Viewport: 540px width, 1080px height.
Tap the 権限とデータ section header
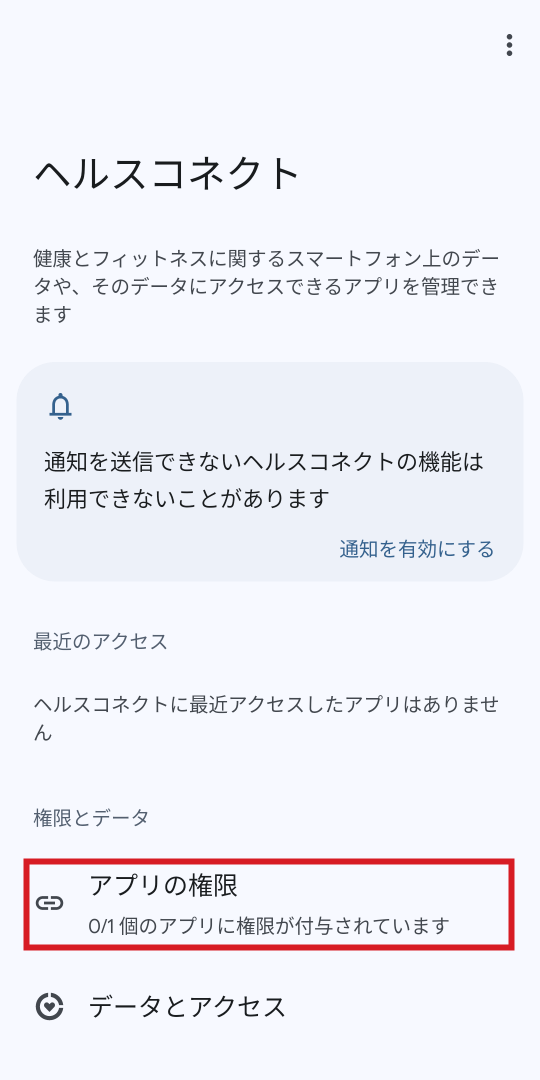(92, 818)
